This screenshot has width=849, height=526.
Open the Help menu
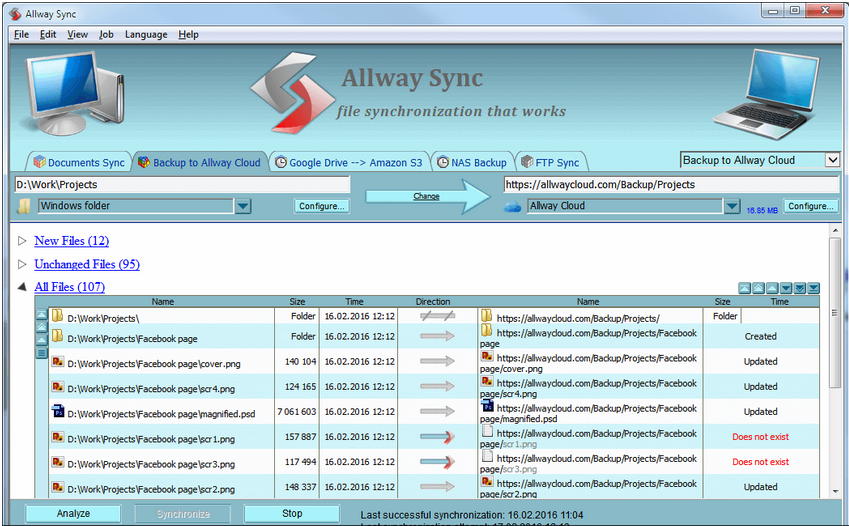(x=188, y=34)
